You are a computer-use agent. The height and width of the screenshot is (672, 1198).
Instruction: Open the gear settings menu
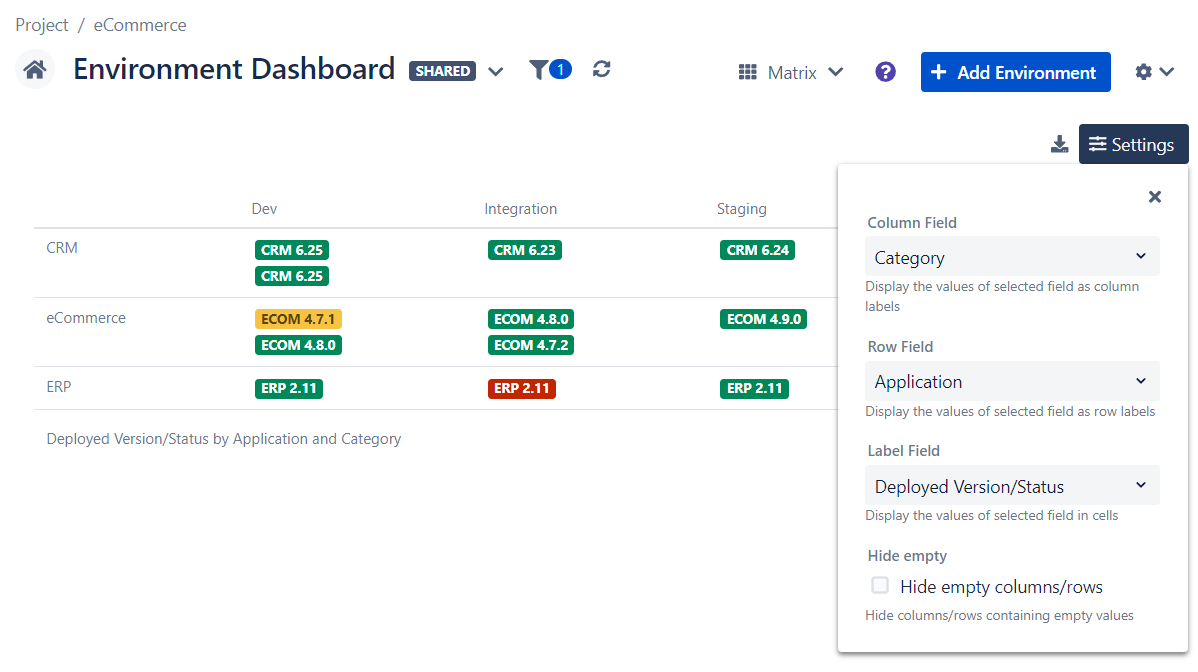coord(1154,72)
